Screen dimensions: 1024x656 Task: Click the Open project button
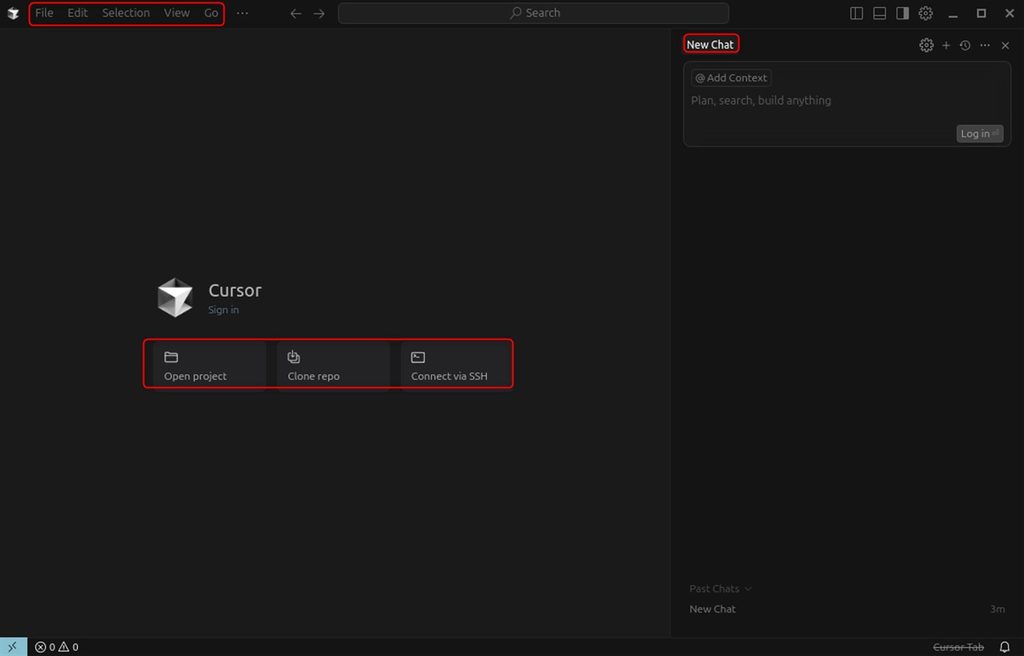coord(210,365)
